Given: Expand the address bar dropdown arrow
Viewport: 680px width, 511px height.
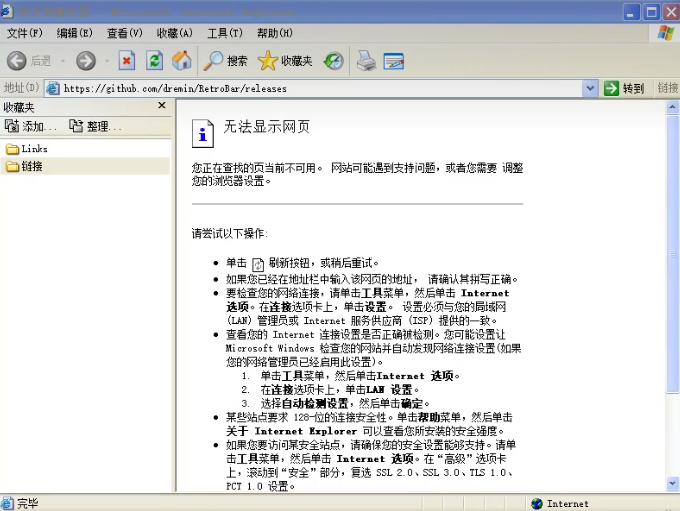Looking at the screenshot, I should click(590, 88).
